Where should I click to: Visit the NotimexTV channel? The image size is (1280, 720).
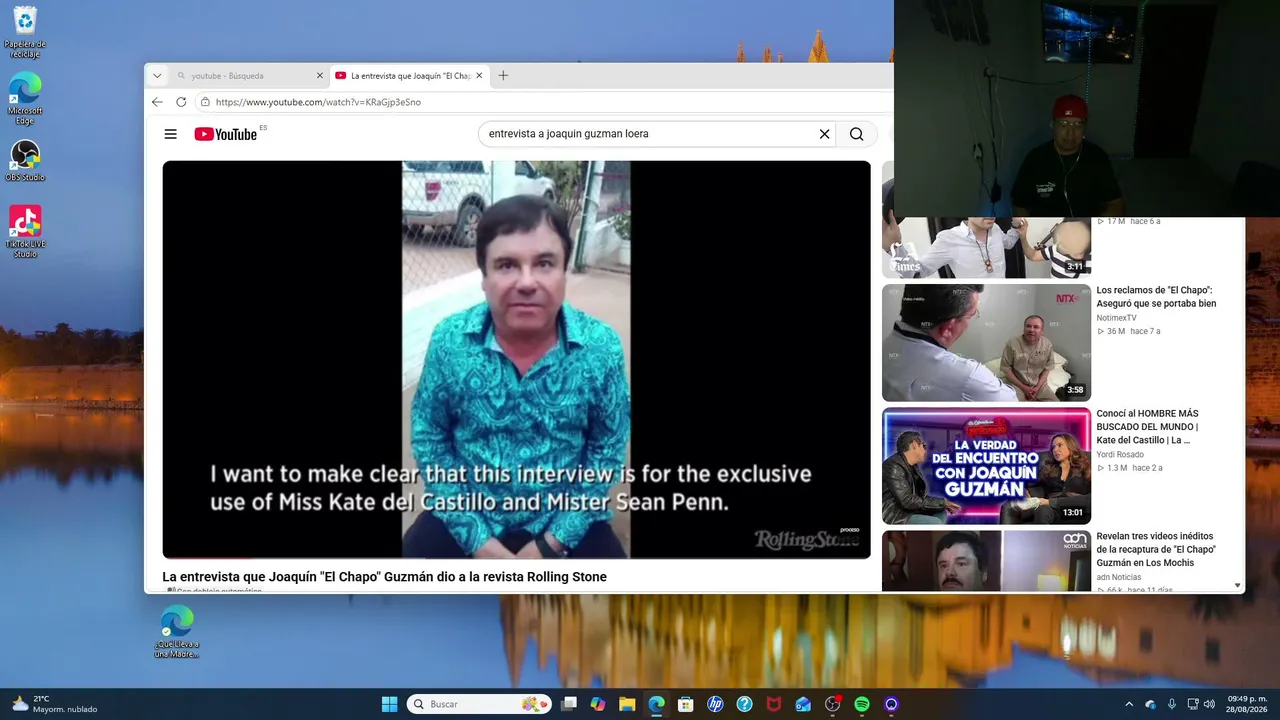click(x=1116, y=318)
